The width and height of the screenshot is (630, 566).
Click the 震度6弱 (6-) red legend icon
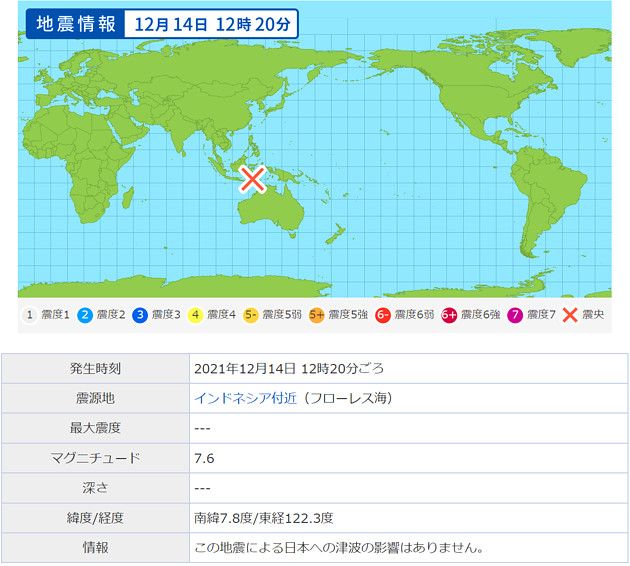click(382, 315)
